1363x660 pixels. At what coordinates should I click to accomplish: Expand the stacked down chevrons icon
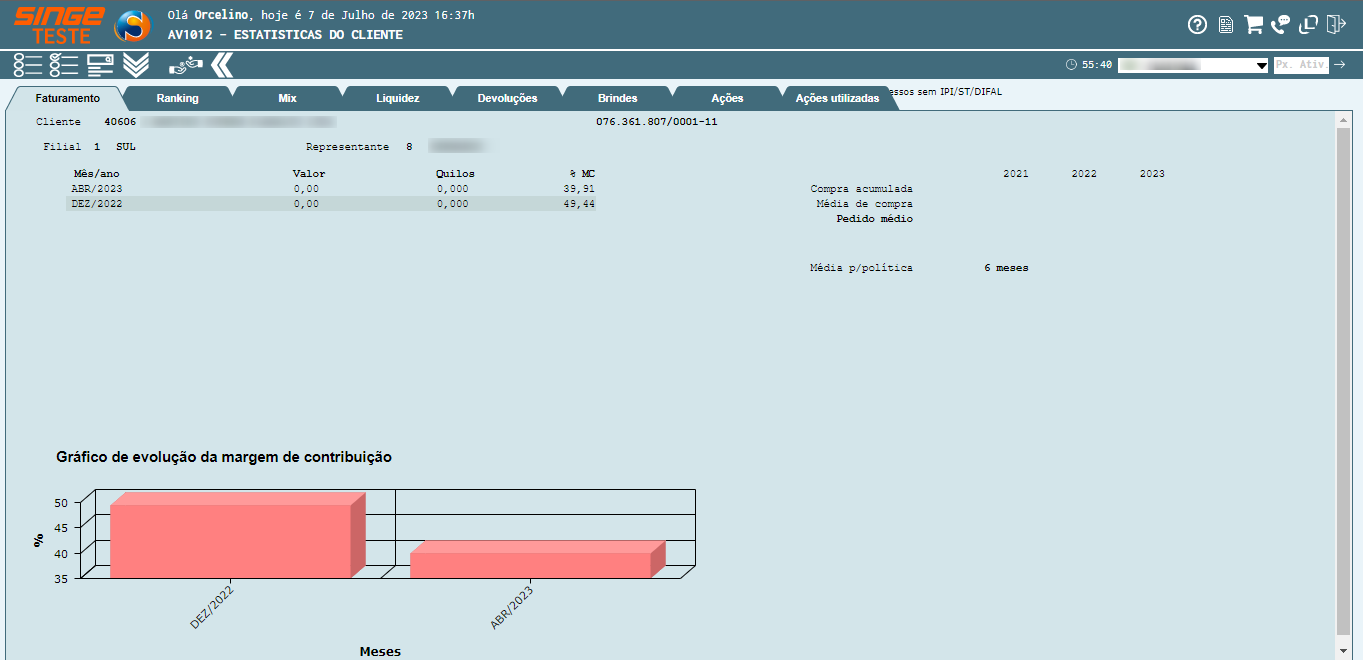tap(136, 65)
